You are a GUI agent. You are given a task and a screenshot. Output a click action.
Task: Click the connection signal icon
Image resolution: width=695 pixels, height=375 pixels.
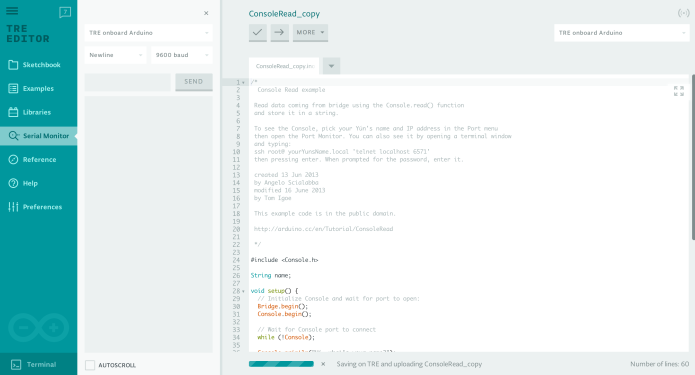(x=683, y=13)
